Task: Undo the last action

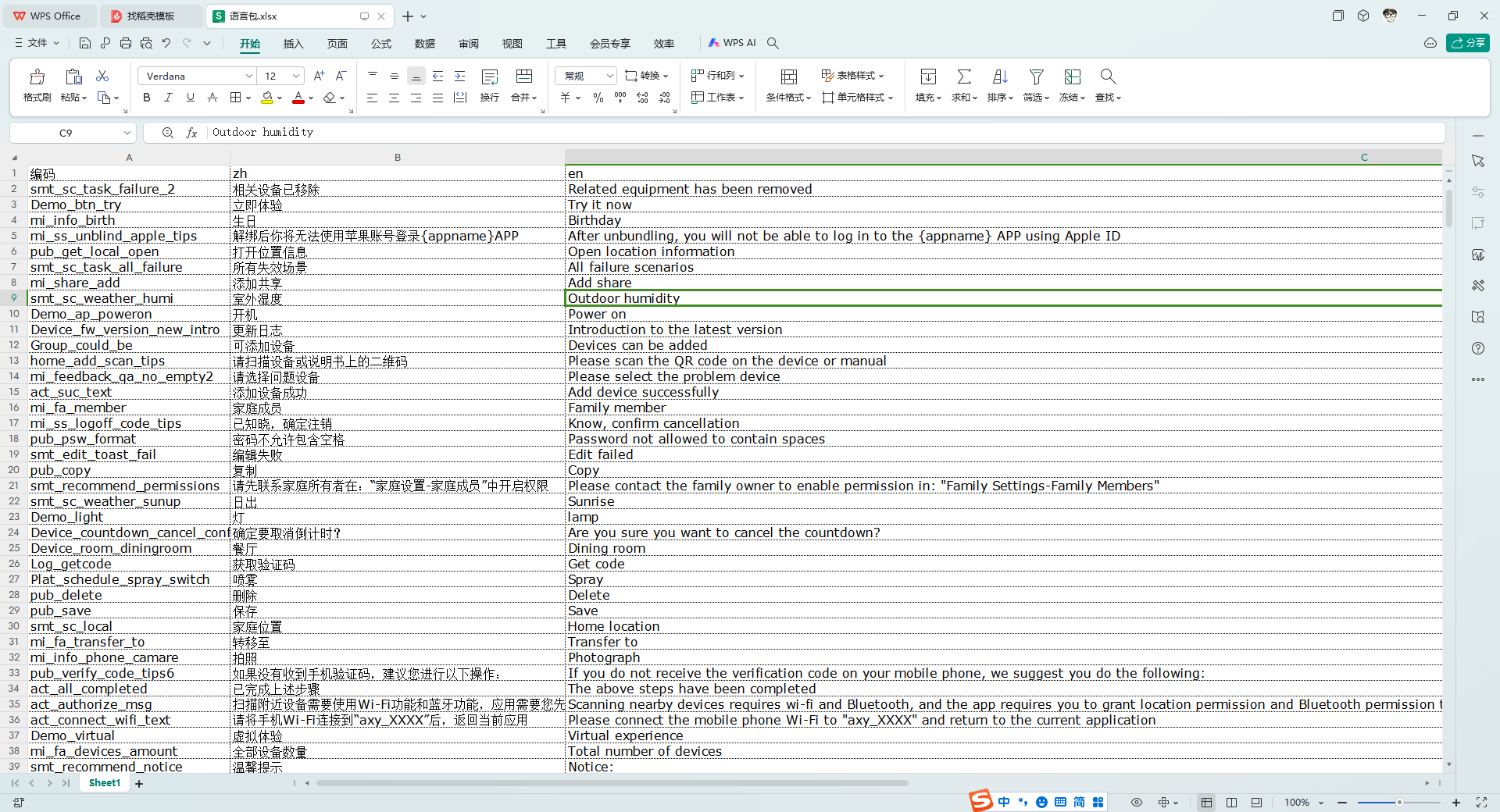Action: [166, 43]
